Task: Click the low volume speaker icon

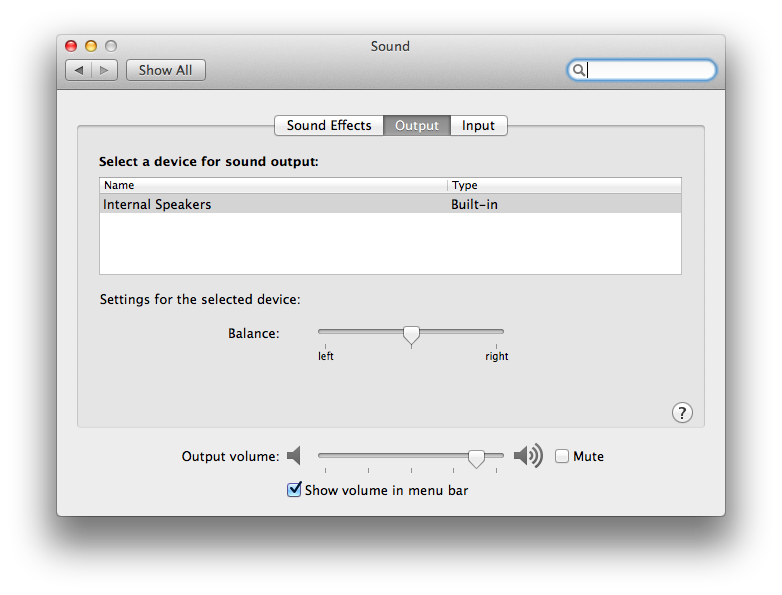Action: (294, 455)
